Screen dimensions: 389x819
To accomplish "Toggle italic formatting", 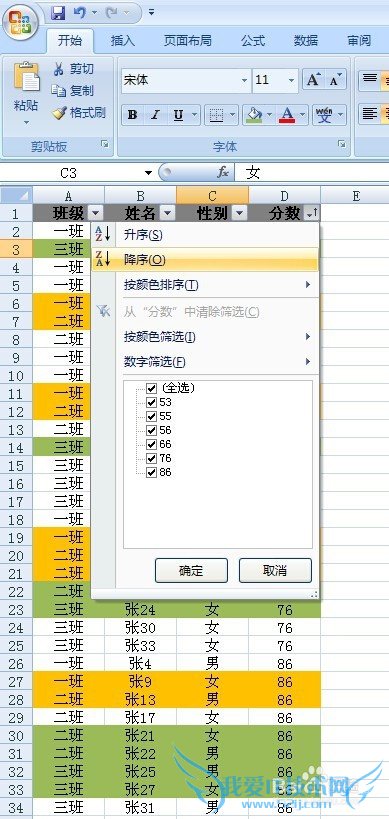I will (x=155, y=115).
